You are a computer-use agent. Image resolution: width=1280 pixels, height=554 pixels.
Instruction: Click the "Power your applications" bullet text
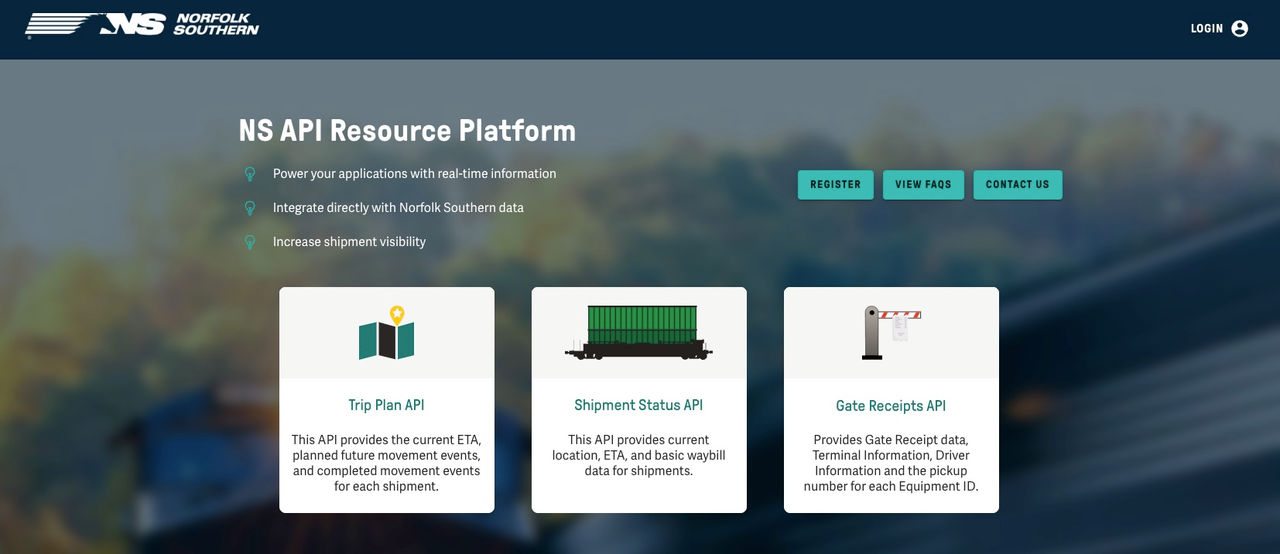pyautogui.click(x=414, y=174)
